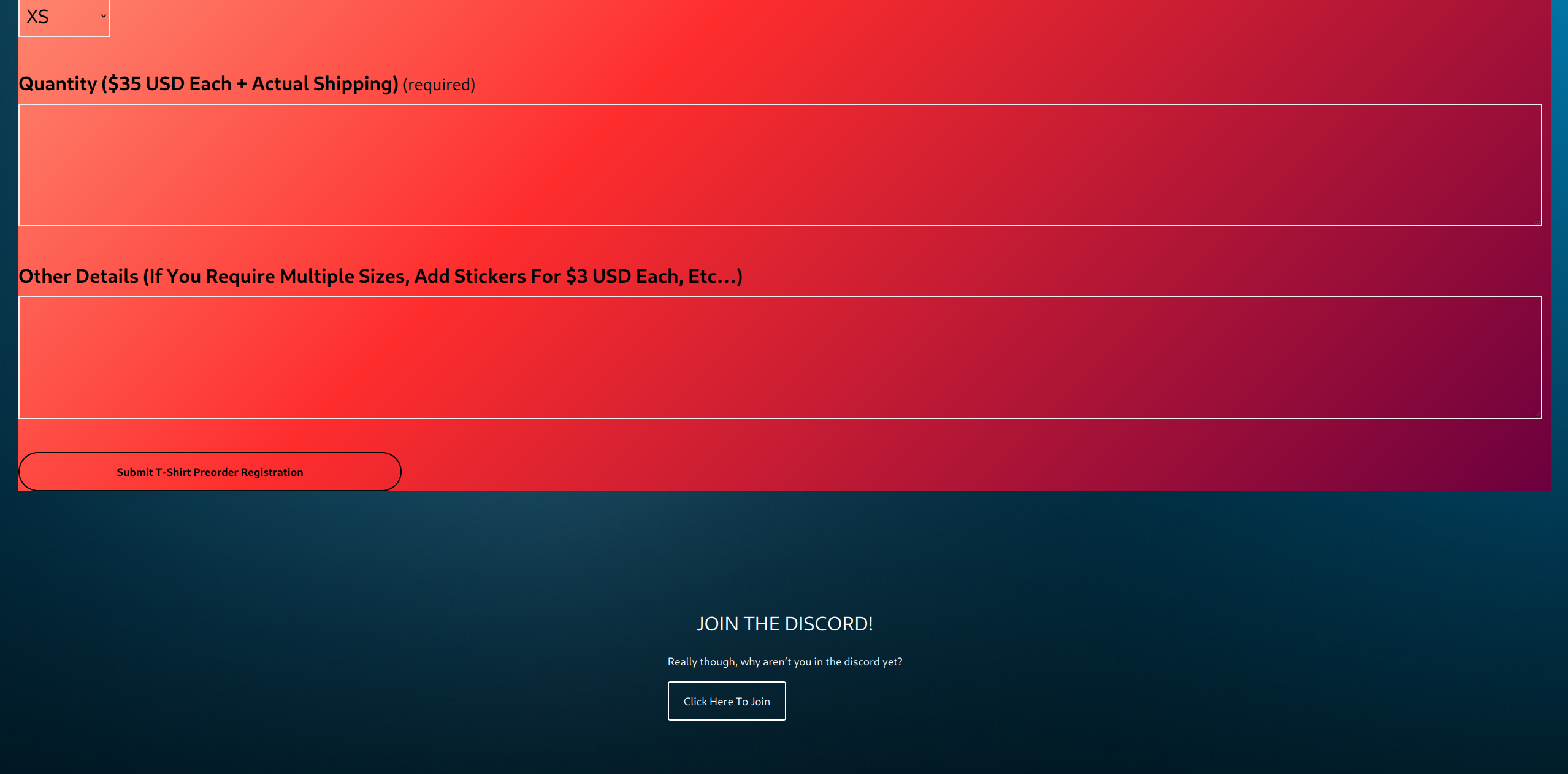
Task: Click the resize grip of Other Details textarea
Action: (1538, 415)
